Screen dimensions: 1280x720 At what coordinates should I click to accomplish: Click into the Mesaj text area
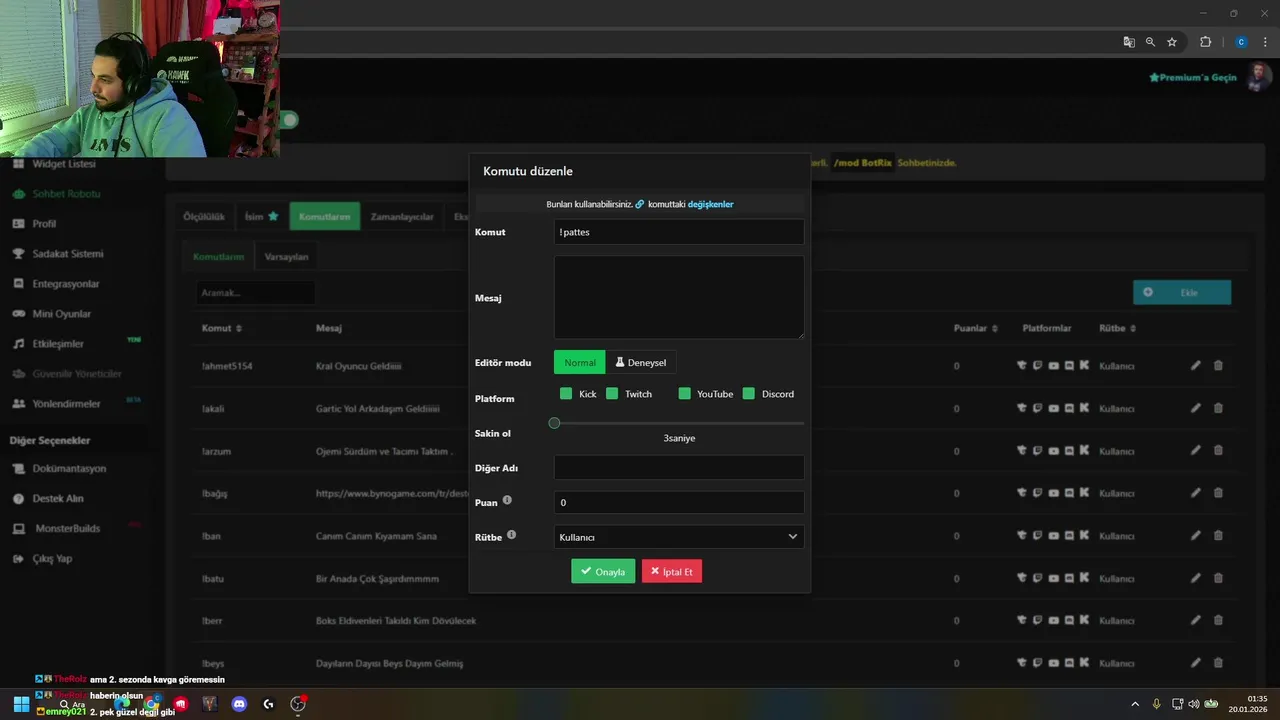[679, 297]
